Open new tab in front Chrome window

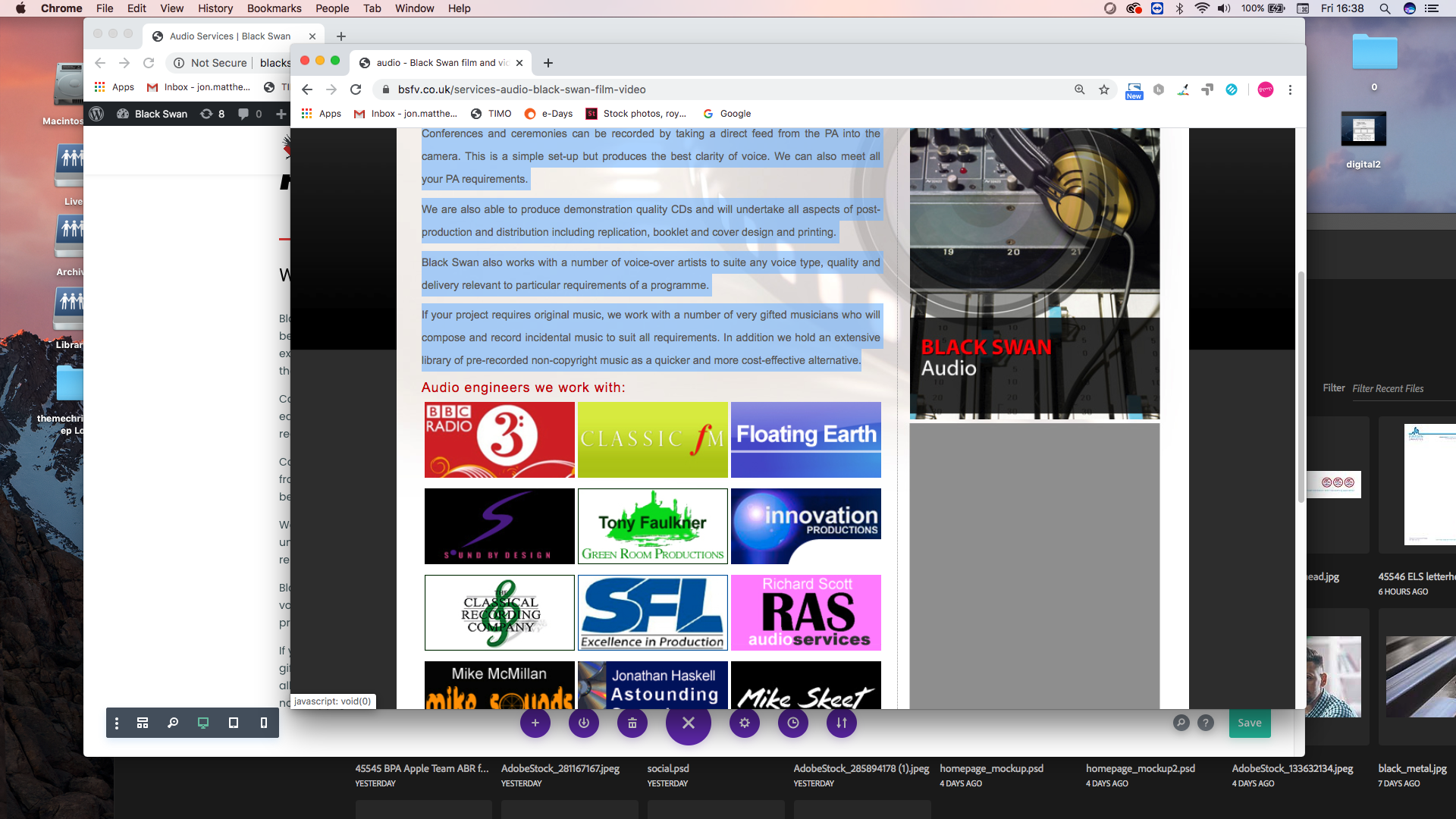click(x=548, y=63)
